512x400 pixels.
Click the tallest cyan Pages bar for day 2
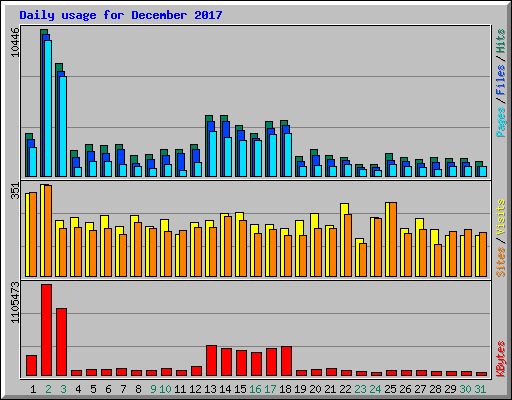tap(48, 108)
